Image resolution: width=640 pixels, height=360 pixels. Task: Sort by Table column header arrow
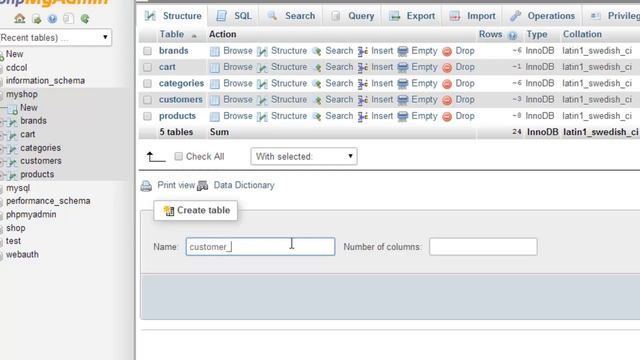194,36
